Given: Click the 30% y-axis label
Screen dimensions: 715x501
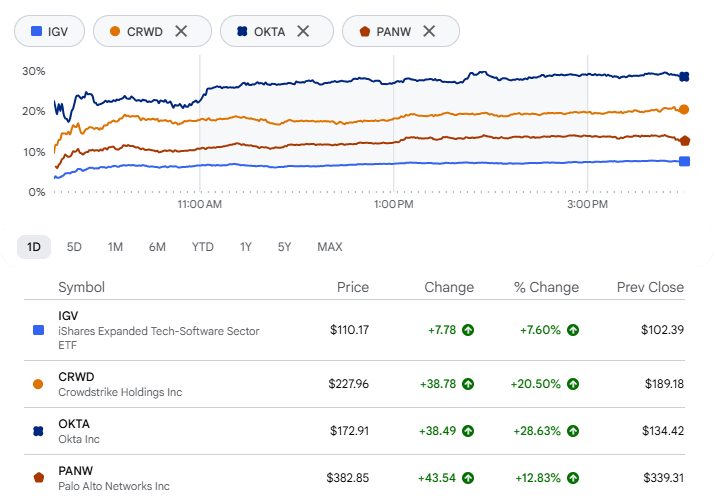Looking at the screenshot, I should point(34,71).
